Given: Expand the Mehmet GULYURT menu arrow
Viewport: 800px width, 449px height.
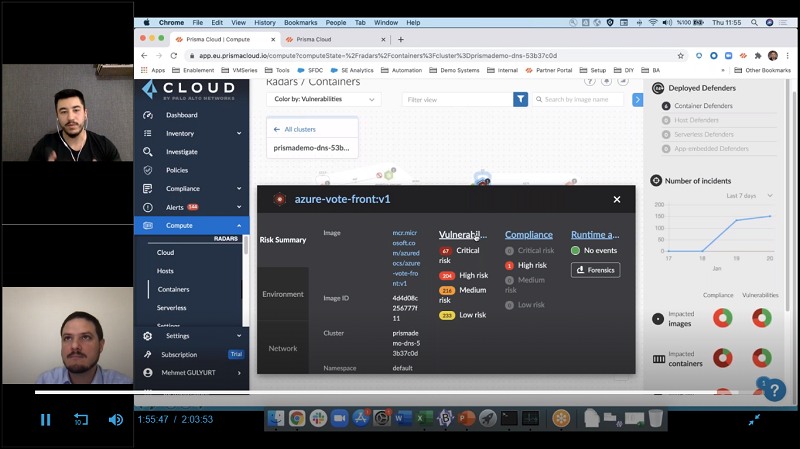Looking at the screenshot, I should 239,372.
